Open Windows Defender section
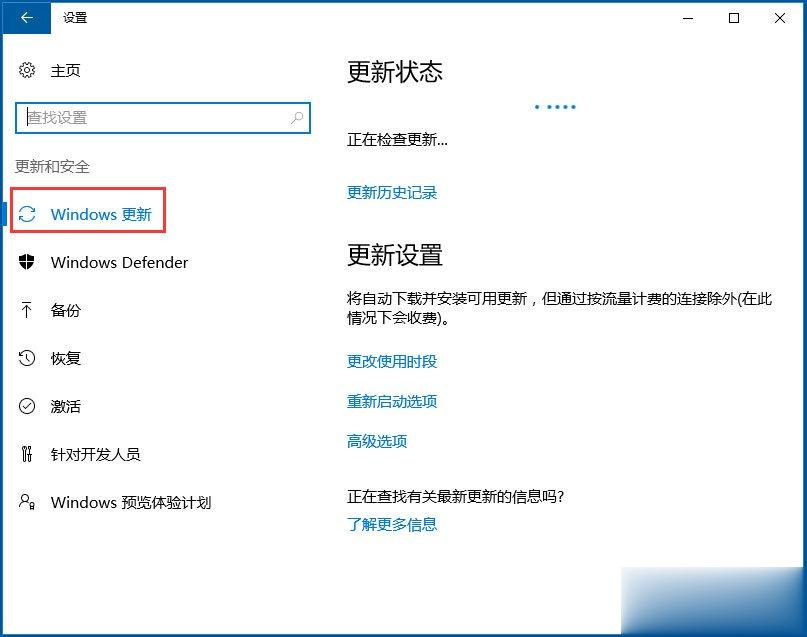Screen dimensions: 807x637 point(119,262)
